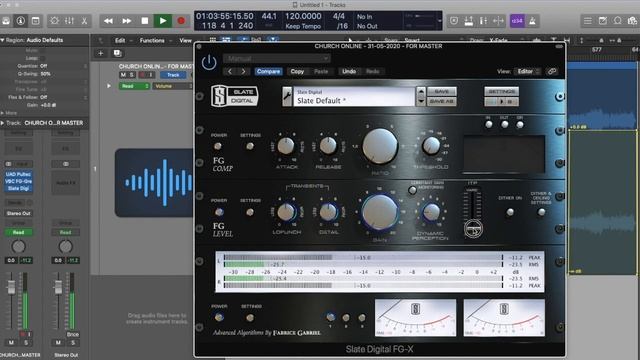
Task: Click the plugin link chain icon
Action: click(x=552, y=71)
